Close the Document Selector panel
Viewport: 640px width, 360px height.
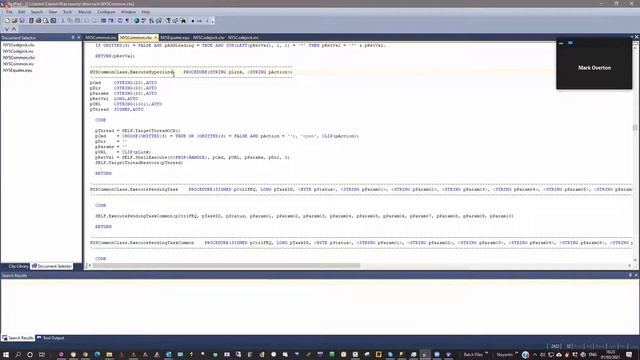[79, 37]
